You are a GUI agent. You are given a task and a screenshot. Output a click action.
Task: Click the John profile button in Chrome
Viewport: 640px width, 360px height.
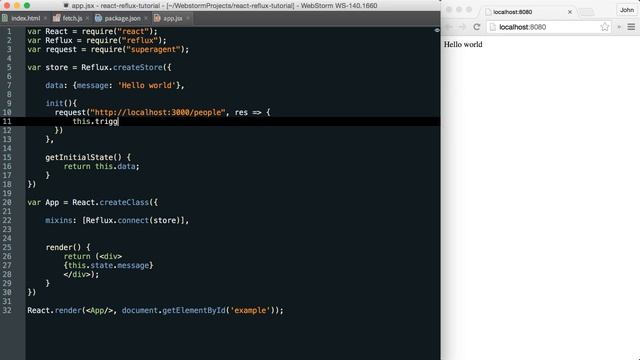pos(627,10)
